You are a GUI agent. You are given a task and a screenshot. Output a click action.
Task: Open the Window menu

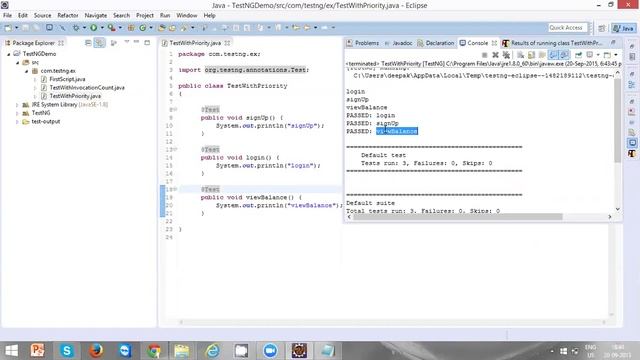click(187, 16)
